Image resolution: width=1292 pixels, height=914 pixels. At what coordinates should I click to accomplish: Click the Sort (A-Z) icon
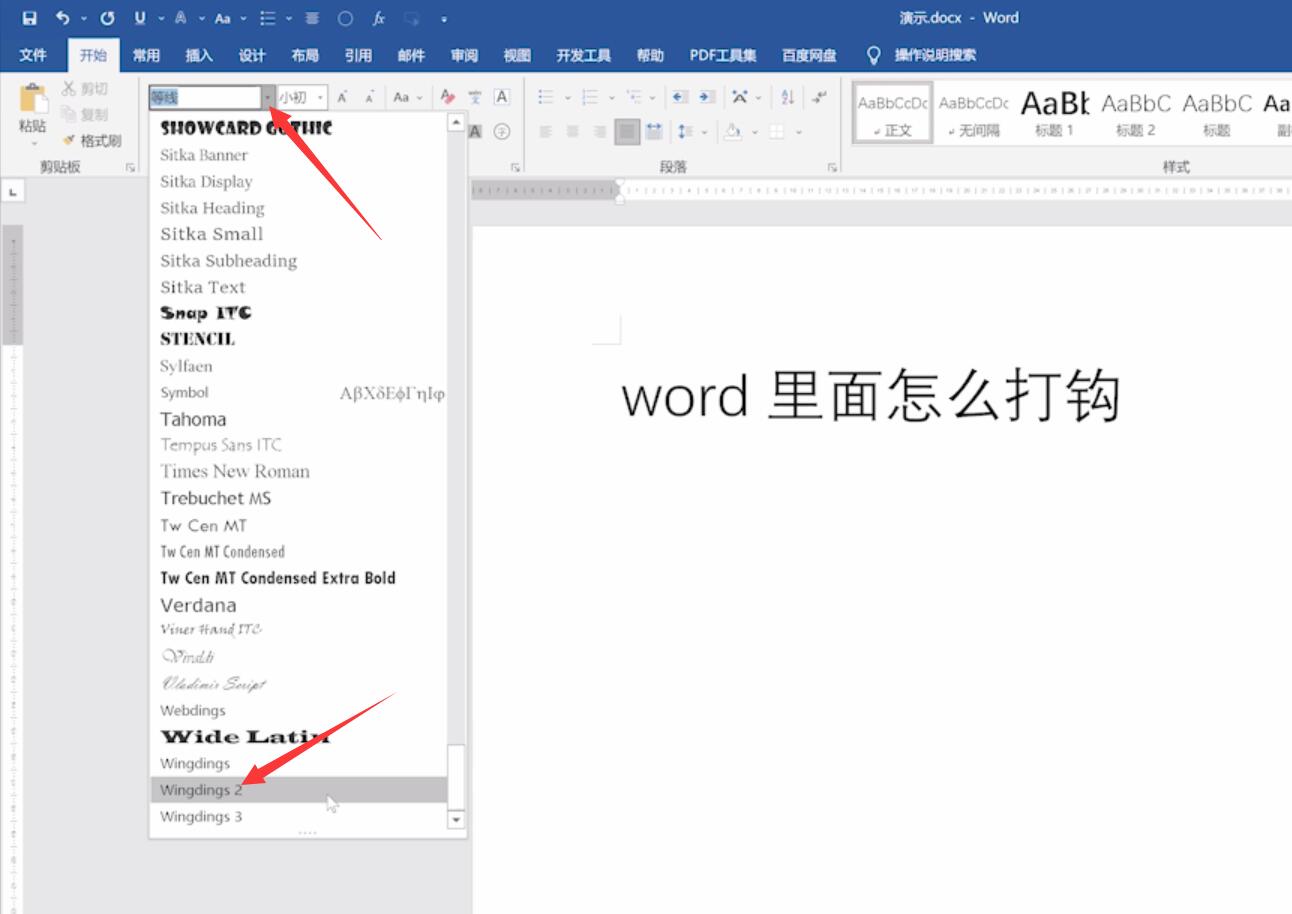[x=788, y=97]
